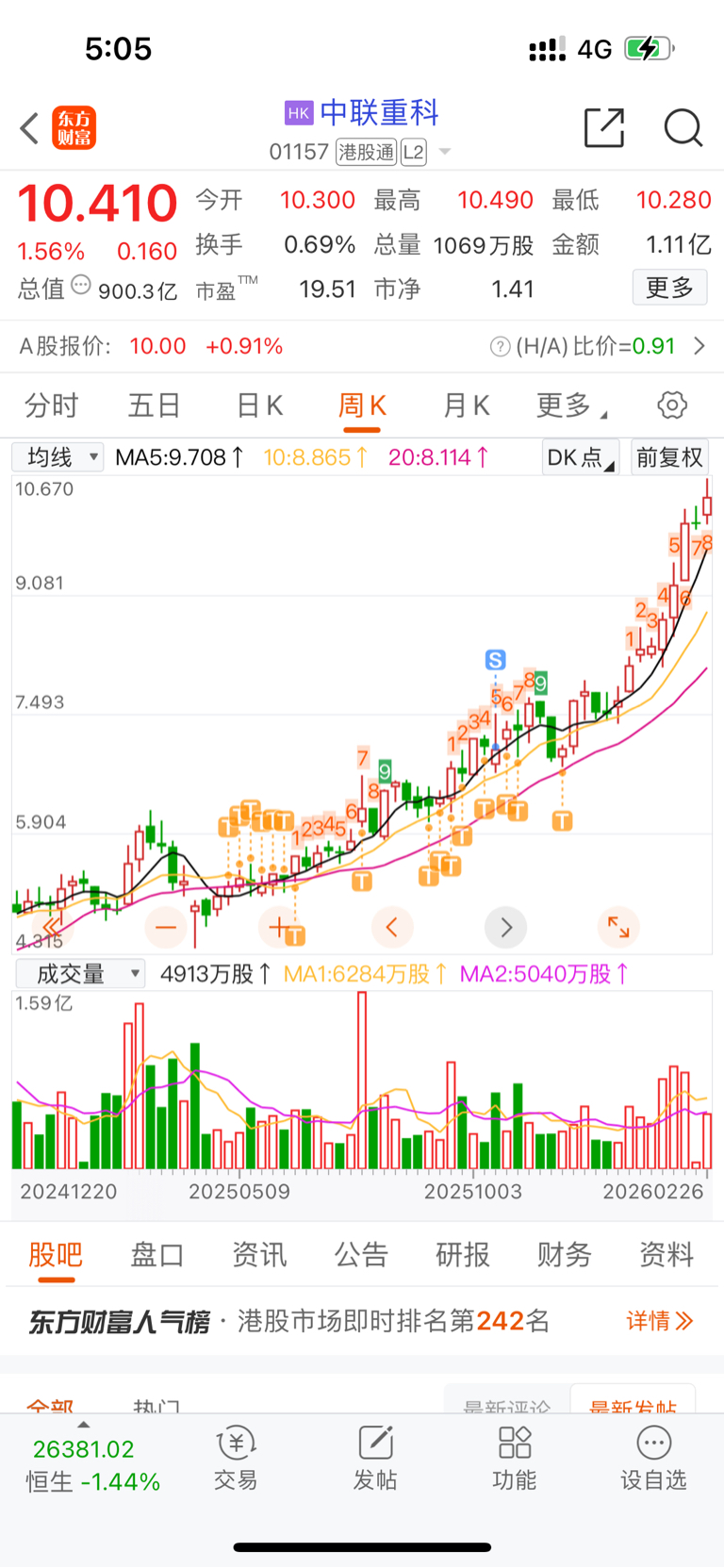Tap the 20:8.114 MA value
Screen dimensions: 724x1568
(x=438, y=457)
